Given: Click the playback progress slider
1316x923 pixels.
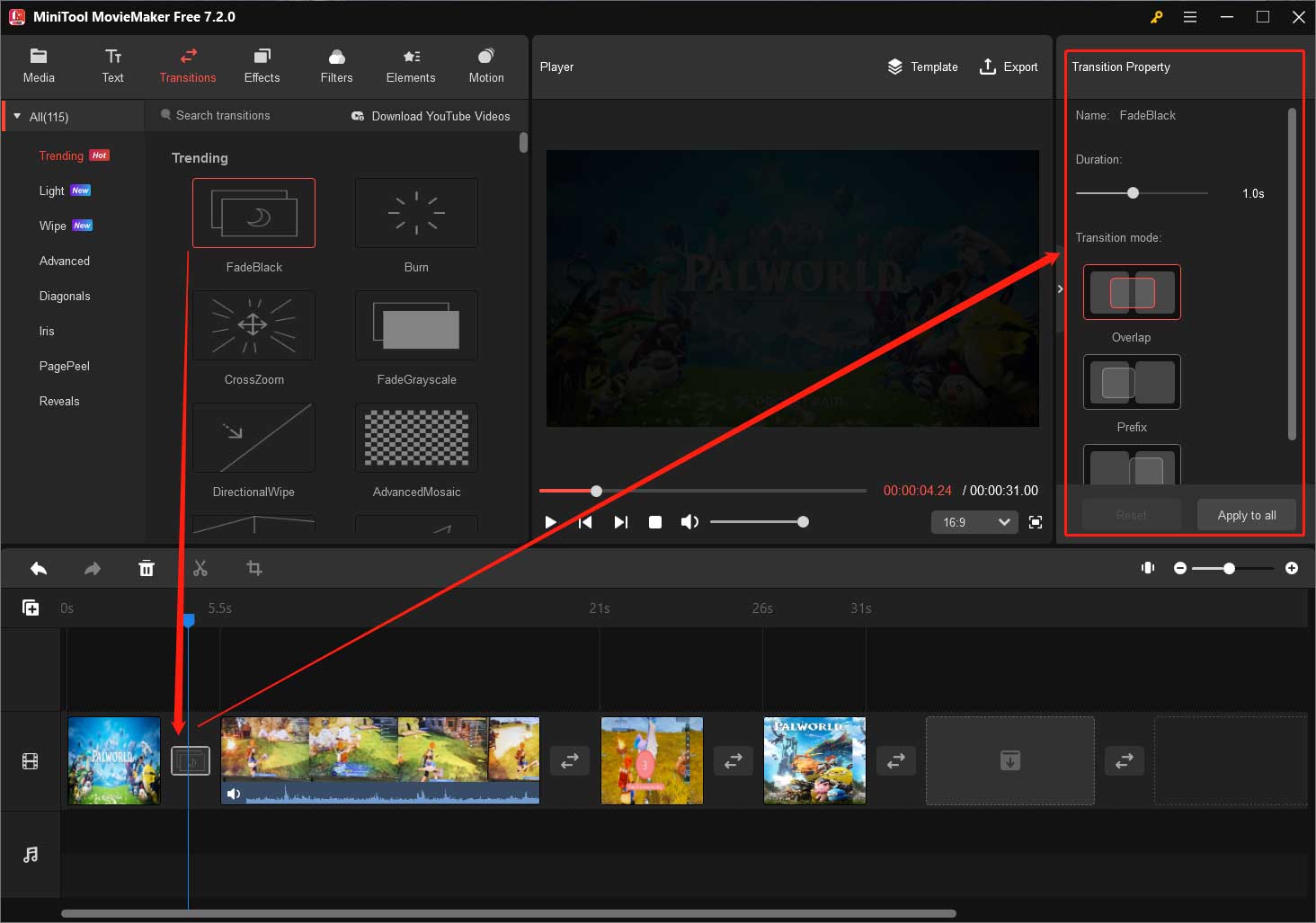Looking at the screenshot, I should [703, 491].
